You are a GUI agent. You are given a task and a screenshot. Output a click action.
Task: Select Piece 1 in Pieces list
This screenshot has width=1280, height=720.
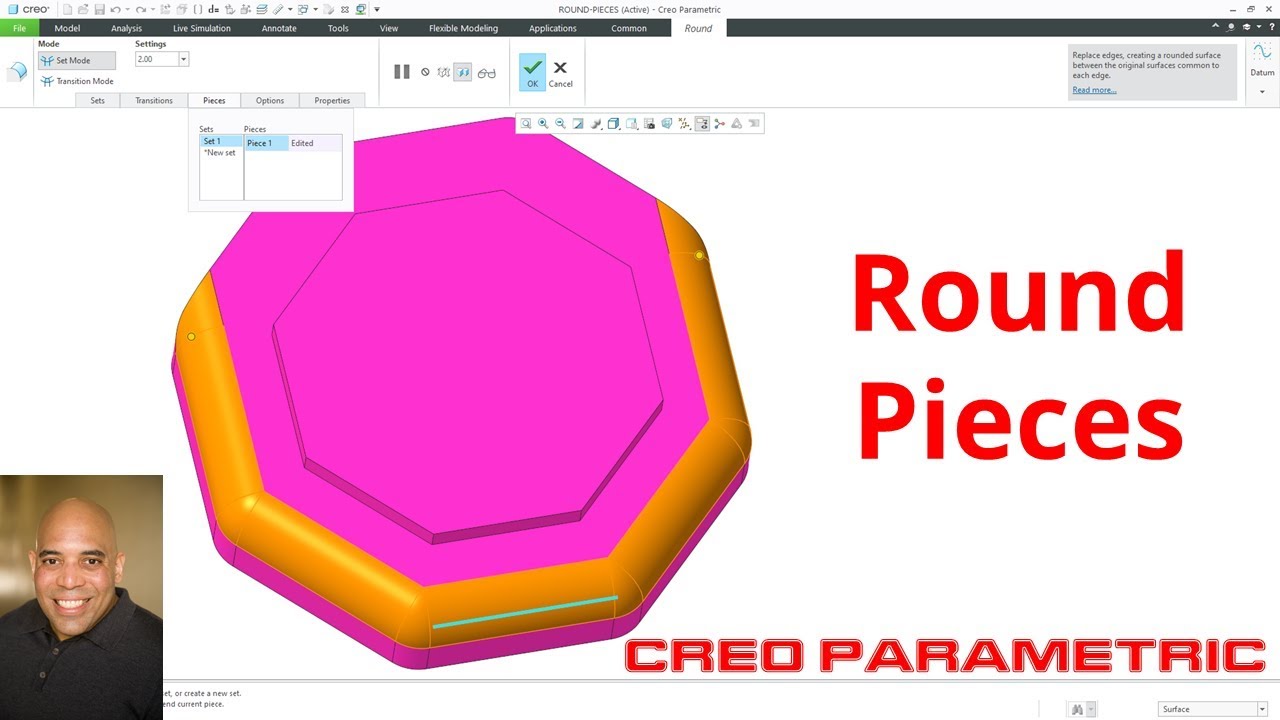(267, 143)
